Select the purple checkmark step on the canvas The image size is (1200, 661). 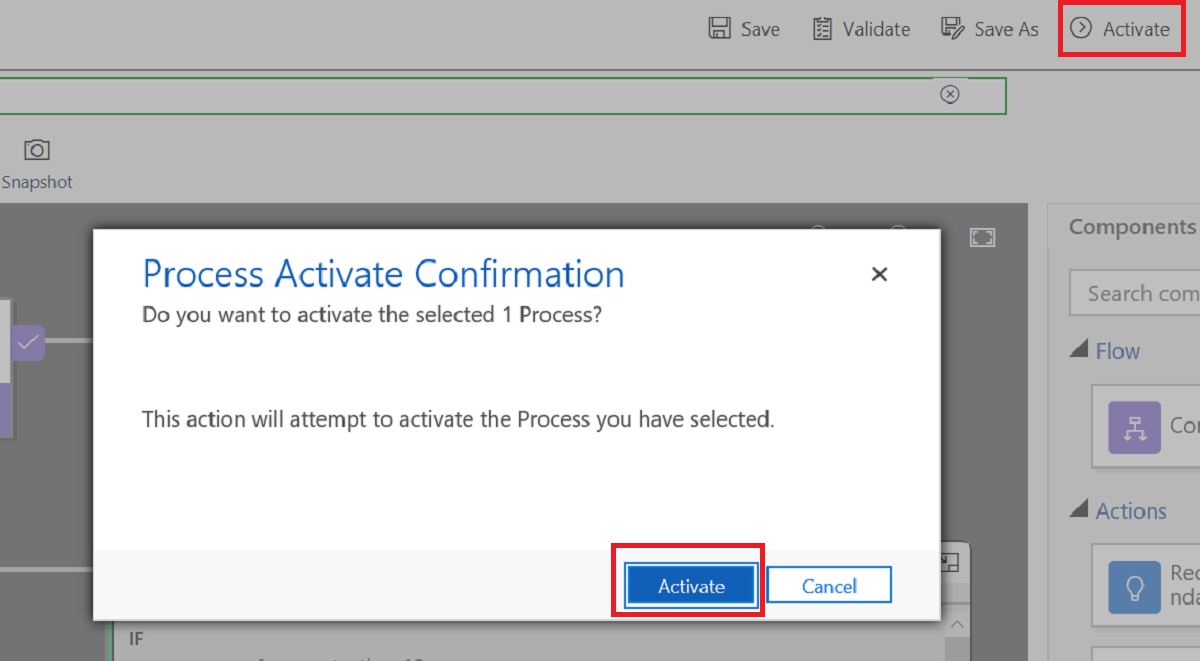pos(27,342)
